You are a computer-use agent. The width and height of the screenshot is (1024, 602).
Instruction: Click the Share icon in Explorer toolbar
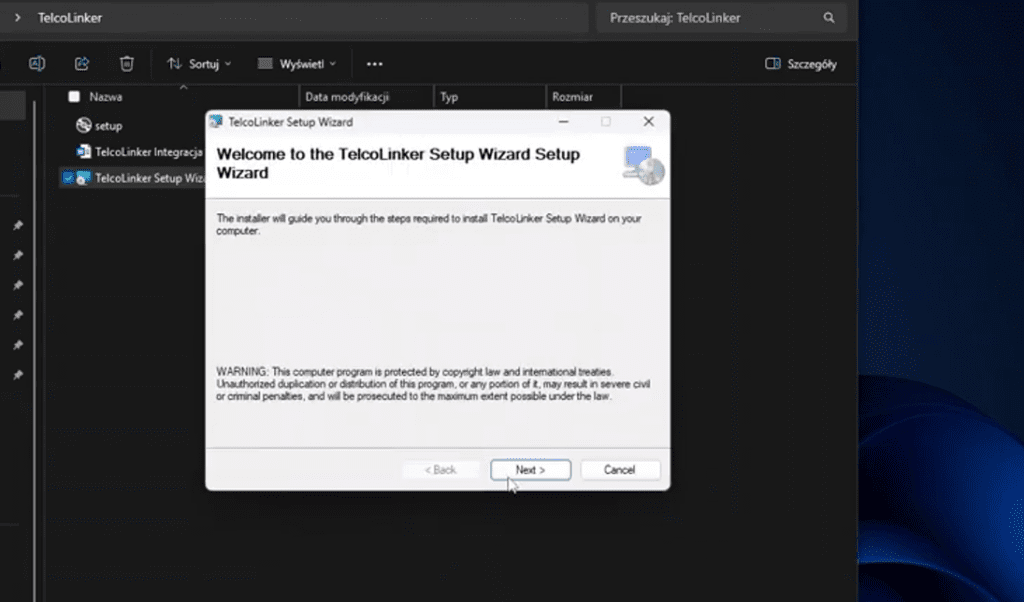click(82, 64)
